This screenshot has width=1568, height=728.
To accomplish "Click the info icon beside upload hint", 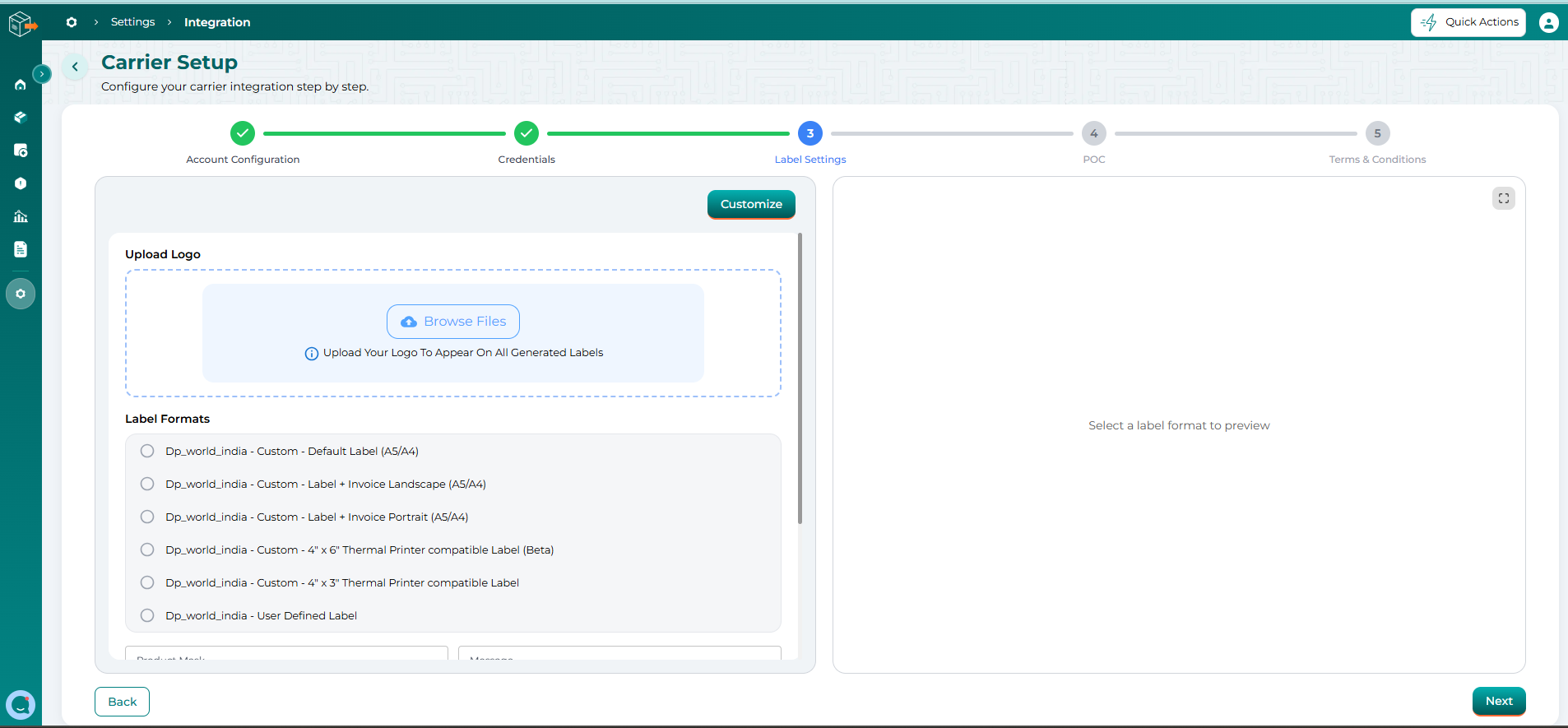I will click(x=312, y=354).
